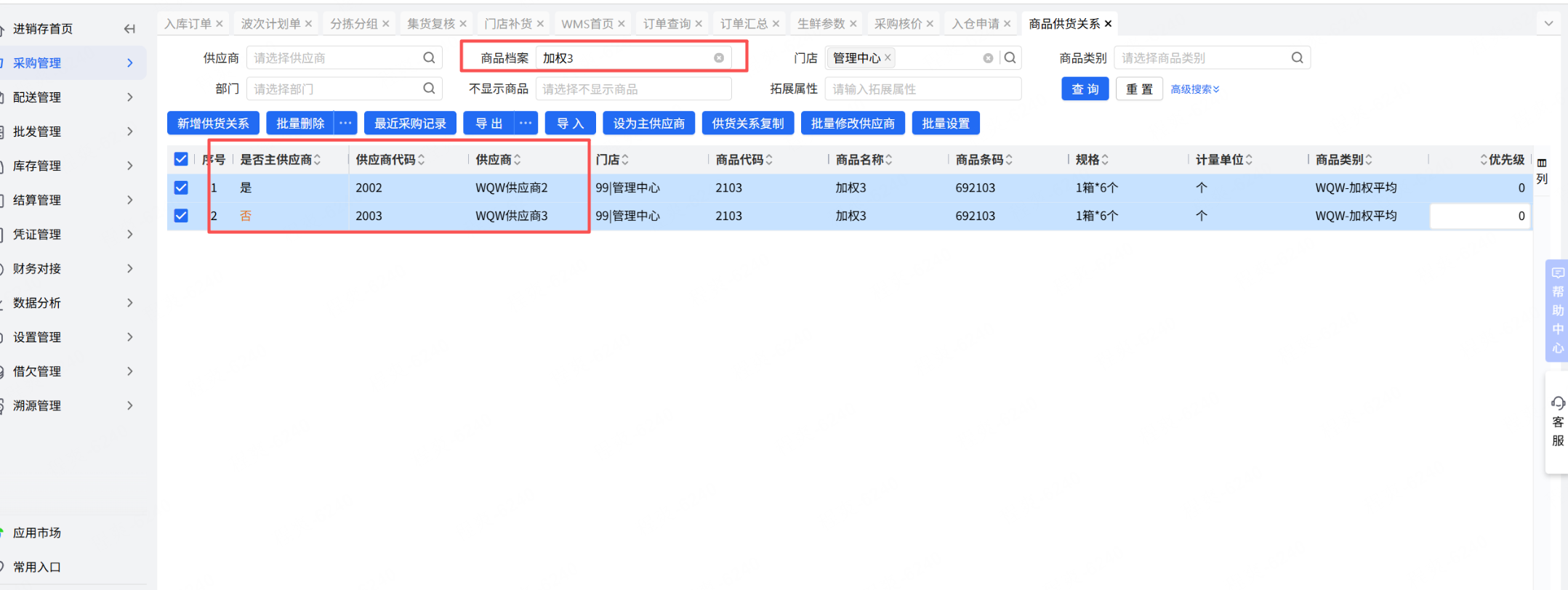Sort by 计量单位 column
Image resolution: width=1568 pixels, height=590 pixels.
click(x=1249, y=160)
